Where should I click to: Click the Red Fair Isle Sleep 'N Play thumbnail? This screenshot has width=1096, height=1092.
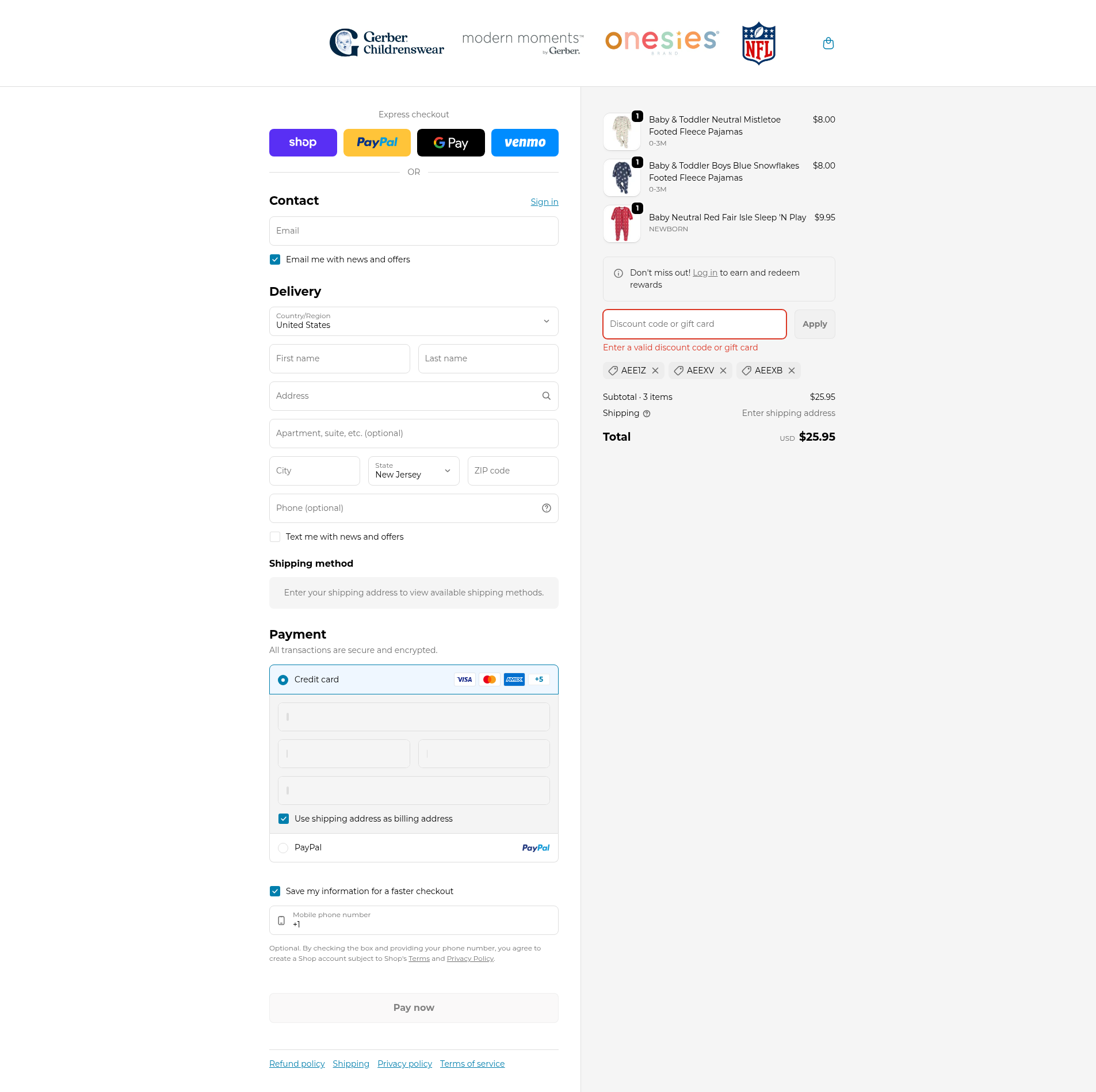coord(621,224)
